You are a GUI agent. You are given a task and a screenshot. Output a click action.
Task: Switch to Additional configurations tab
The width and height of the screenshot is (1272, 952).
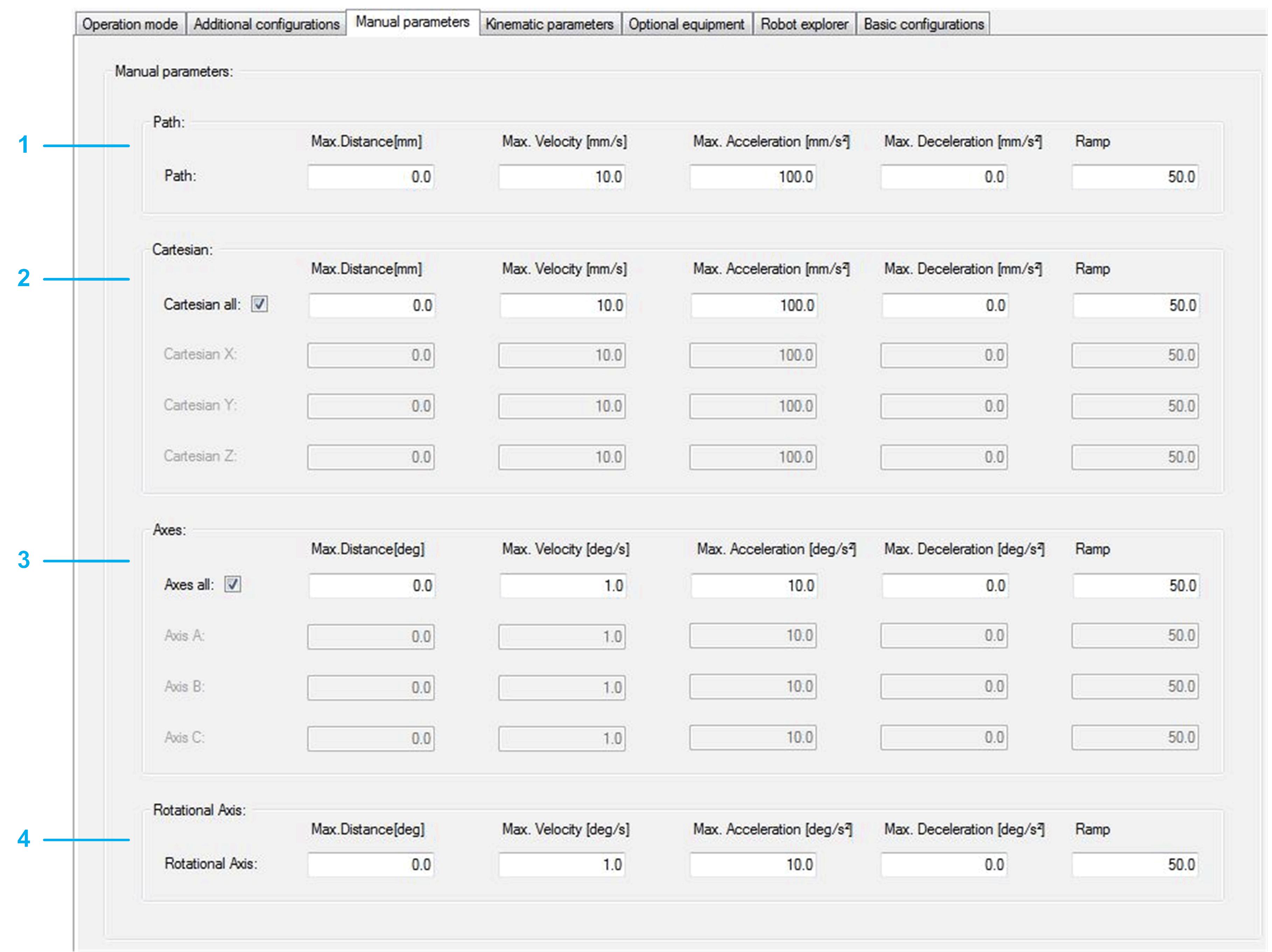point(266,24)
